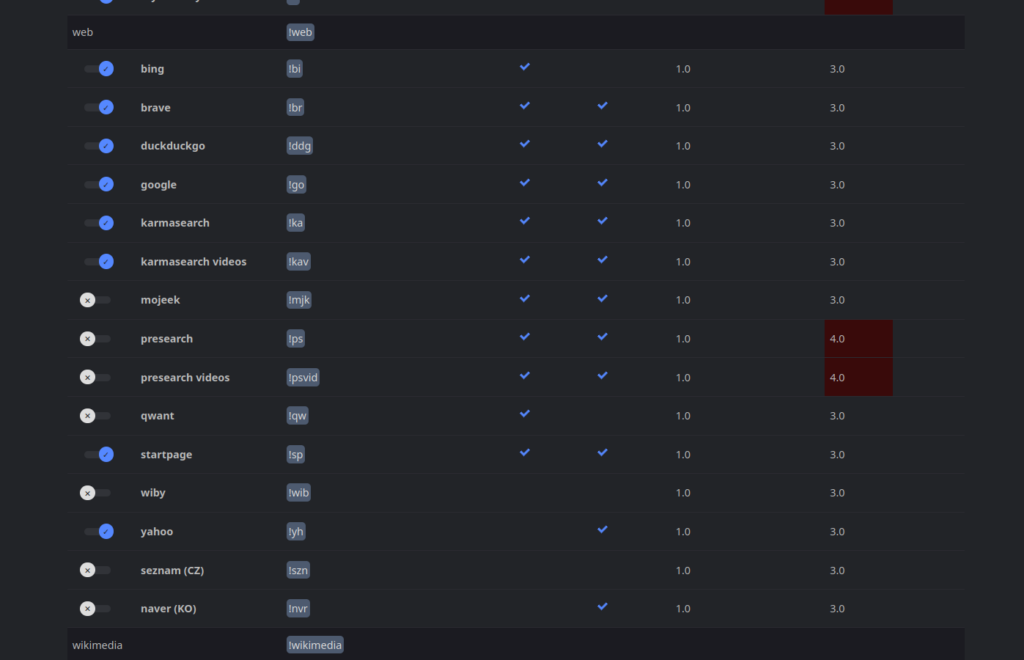Image resolution: width=1024 pixels, height=660 pixels.
Task: Click the checkmark in the qwant row
Action: [x=525, y=413]
